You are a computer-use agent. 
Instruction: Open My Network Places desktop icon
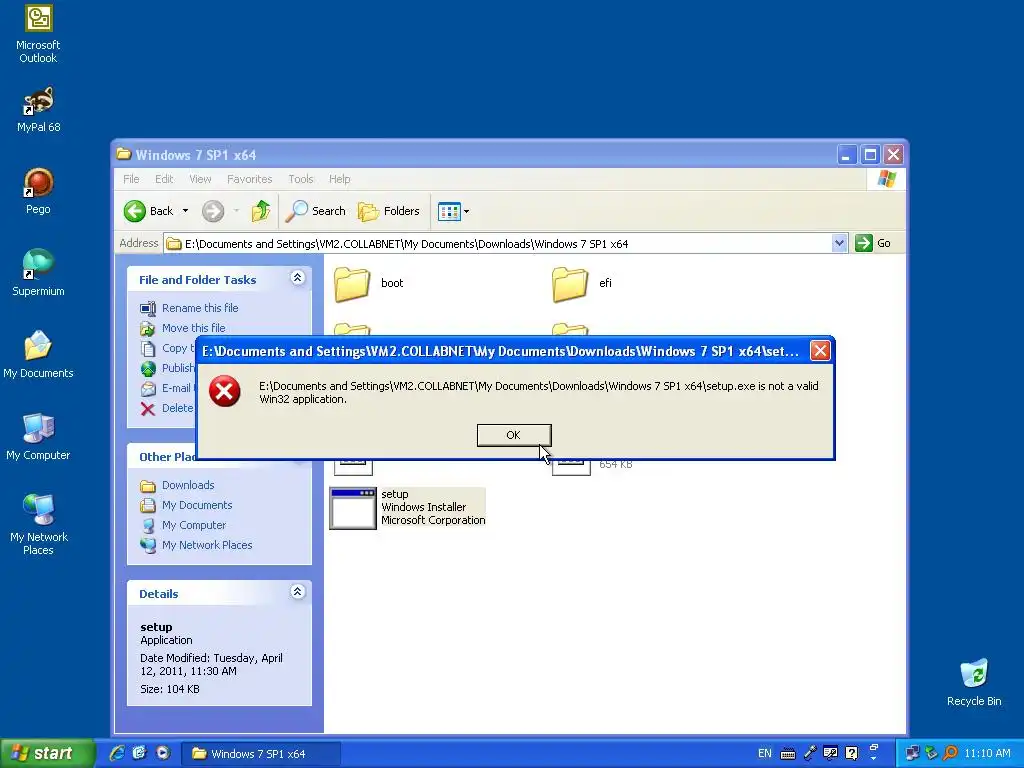pyautogui.click(x=39, y=524)
